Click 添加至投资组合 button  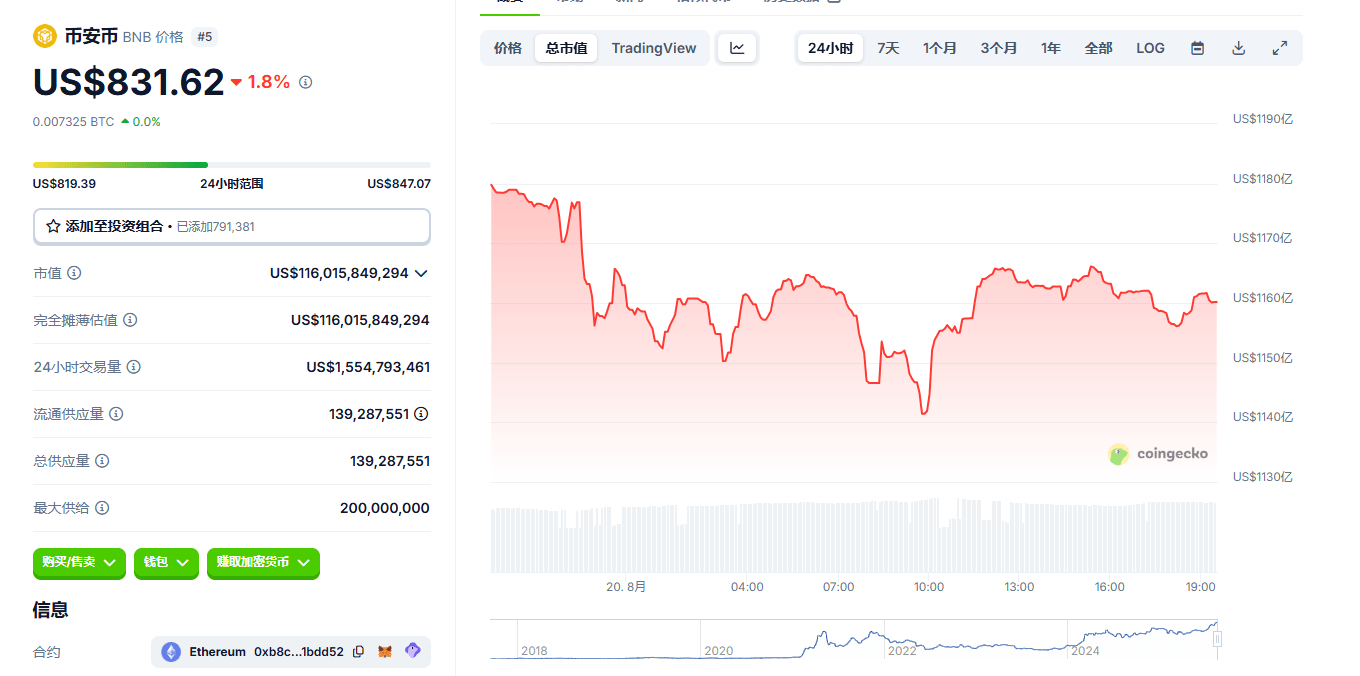(x=232, y=227)
